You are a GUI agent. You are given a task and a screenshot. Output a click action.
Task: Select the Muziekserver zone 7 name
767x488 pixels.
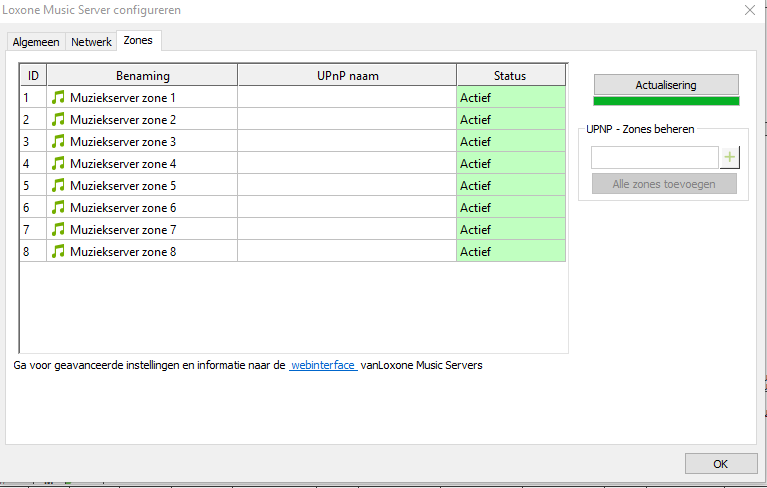coord(123,230)
